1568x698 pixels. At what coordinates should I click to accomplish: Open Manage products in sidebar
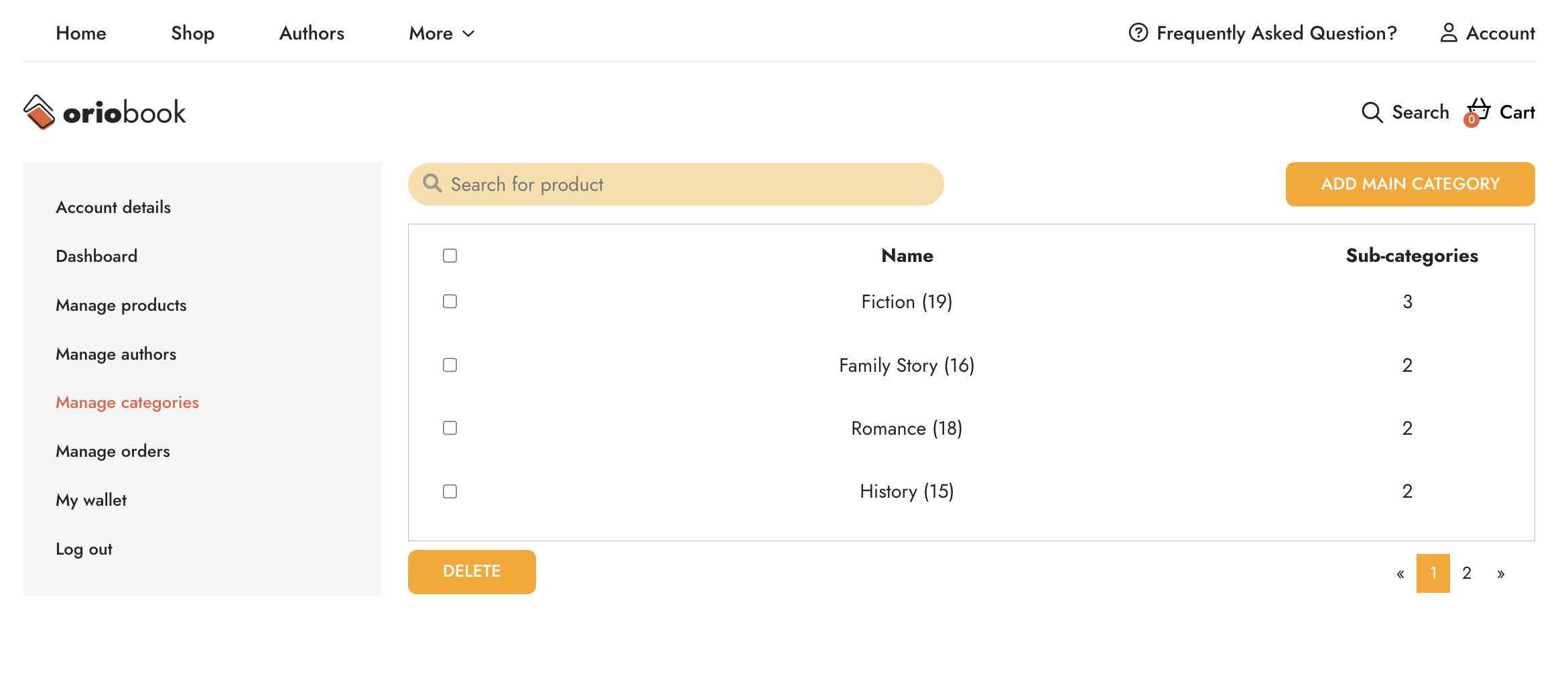121,305
